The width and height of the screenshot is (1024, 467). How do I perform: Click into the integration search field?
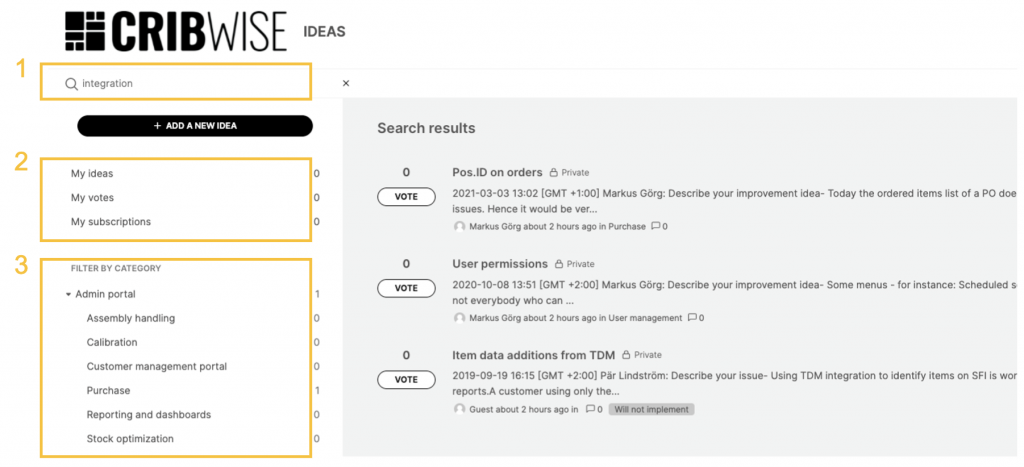point(190,84)
